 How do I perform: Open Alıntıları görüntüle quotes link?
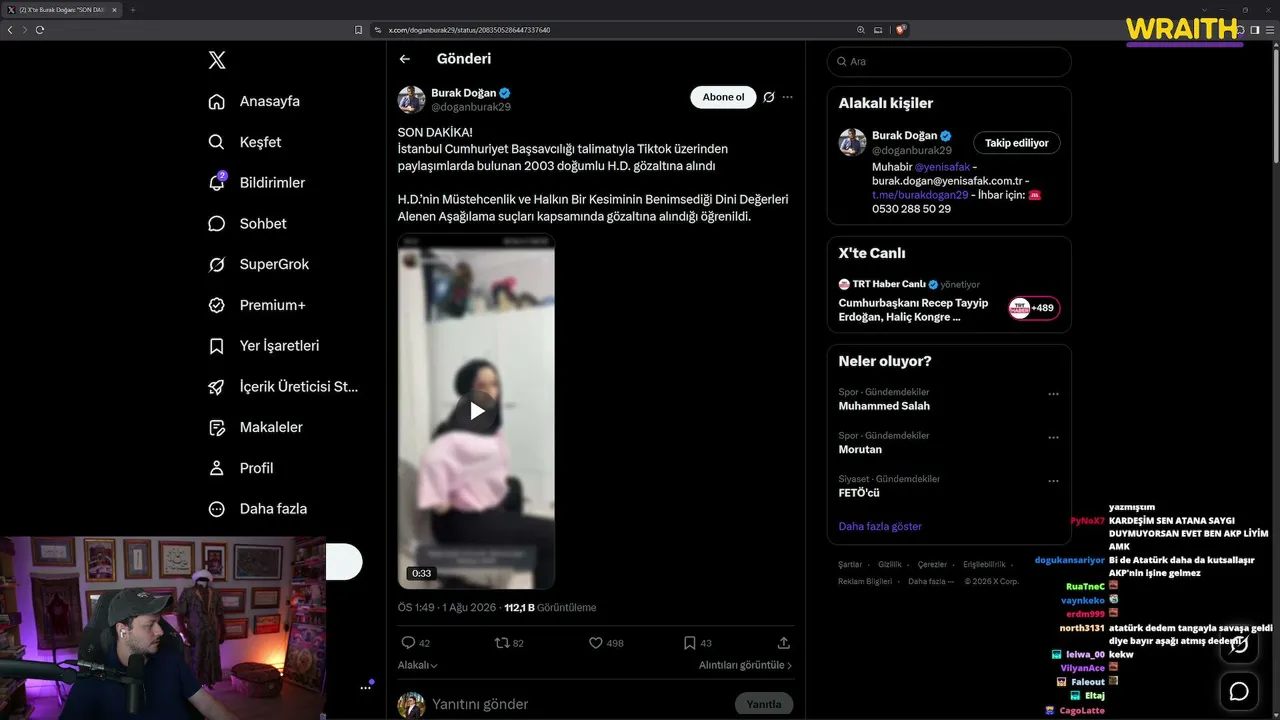pos(745,665)
